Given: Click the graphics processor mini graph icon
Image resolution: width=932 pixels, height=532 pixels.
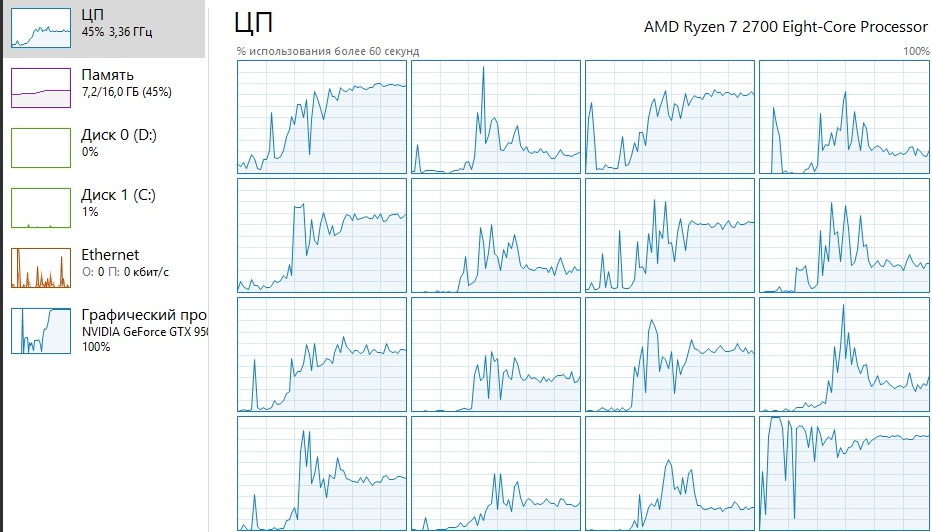Looking at the screenshot, I should point(41,330).
